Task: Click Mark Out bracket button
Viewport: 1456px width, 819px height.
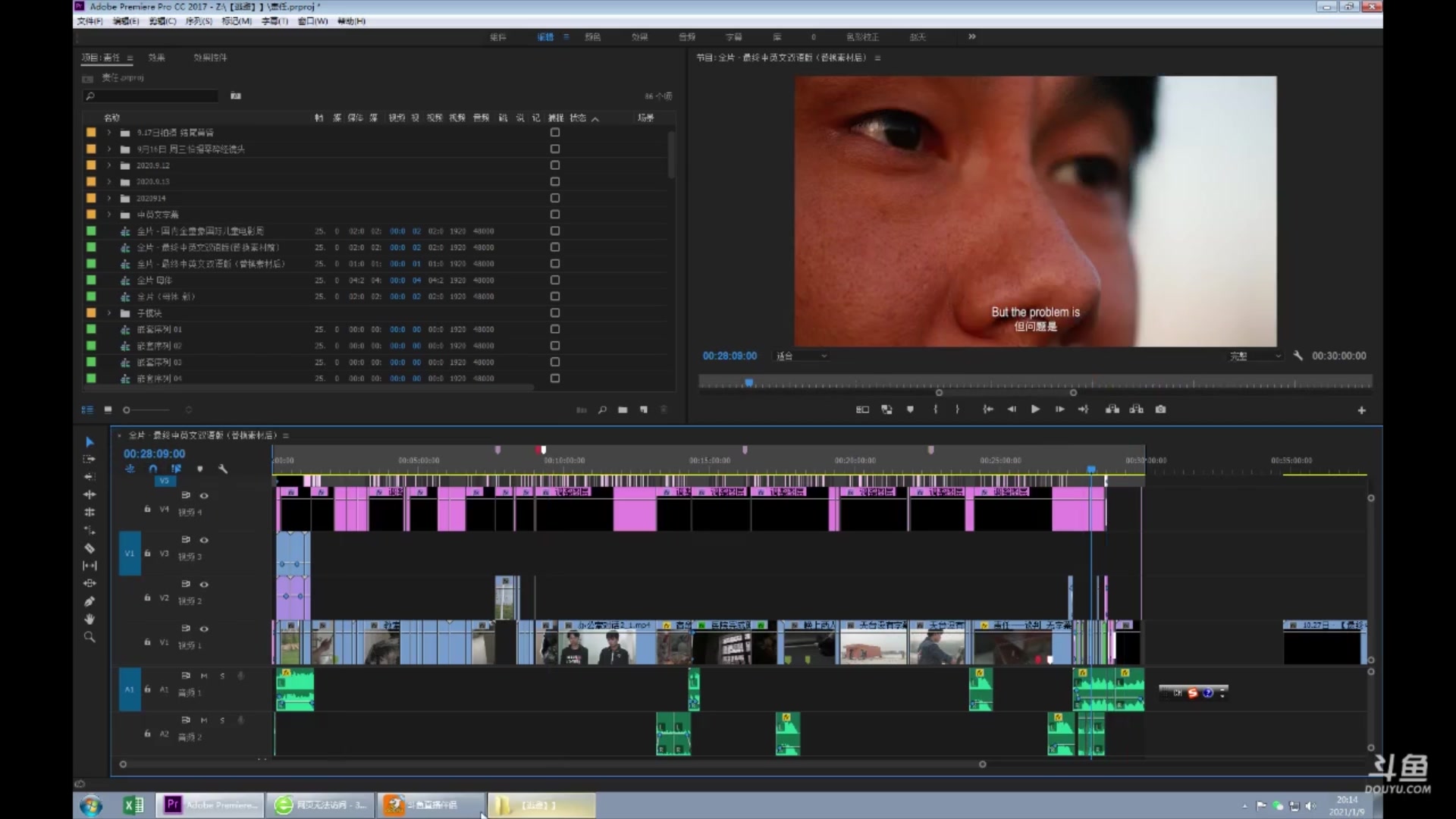Action: click(x=958, y=409)
